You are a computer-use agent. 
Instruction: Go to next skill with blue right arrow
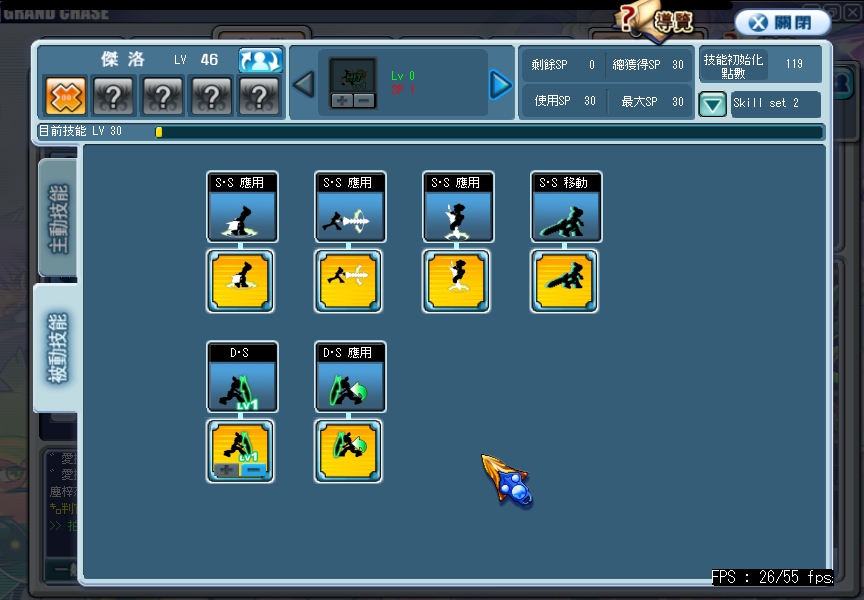[500, 85]
